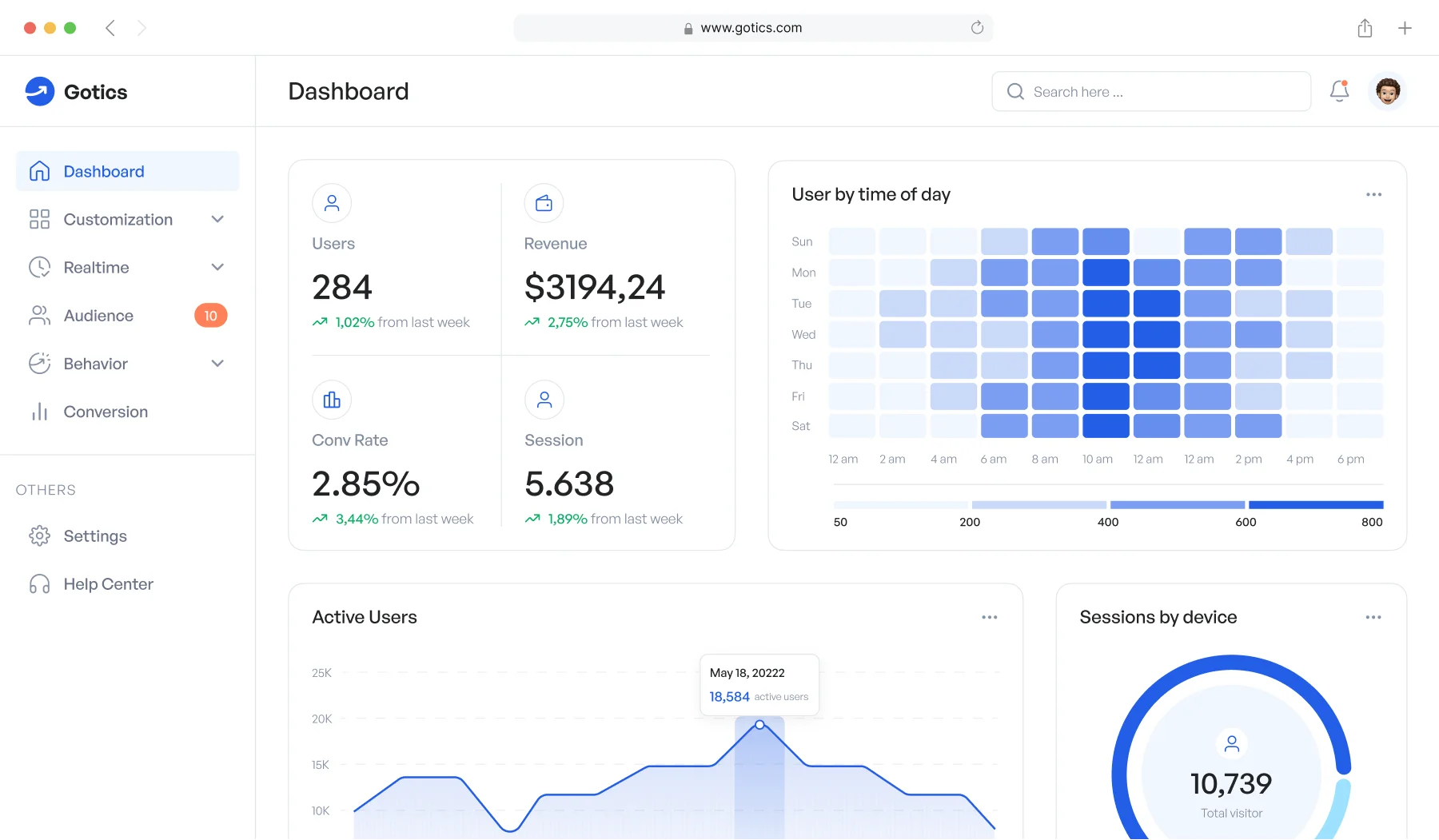Go to Settings
This screenshot has width=1439, height=840.
pos(95,536)
